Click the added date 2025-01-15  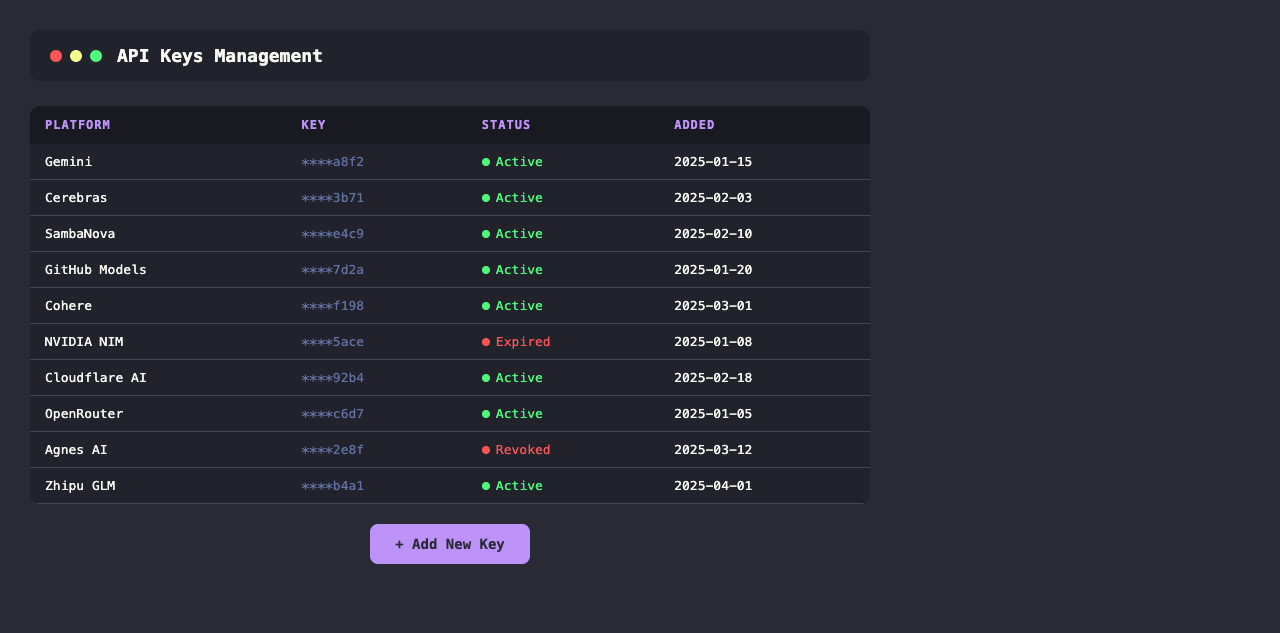pos(713,162)
